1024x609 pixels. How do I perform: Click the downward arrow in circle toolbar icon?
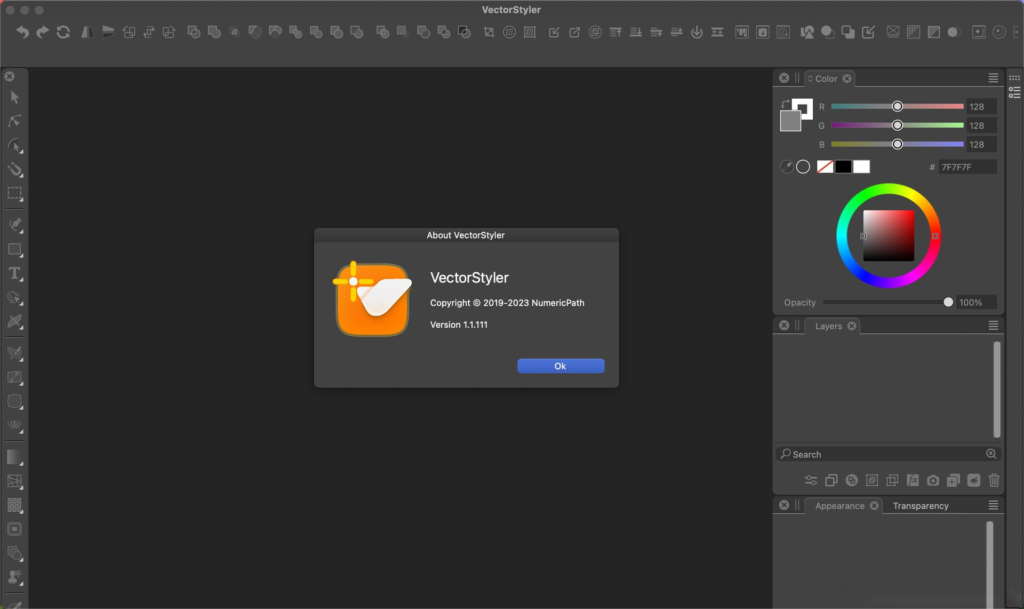pos(697,32)
